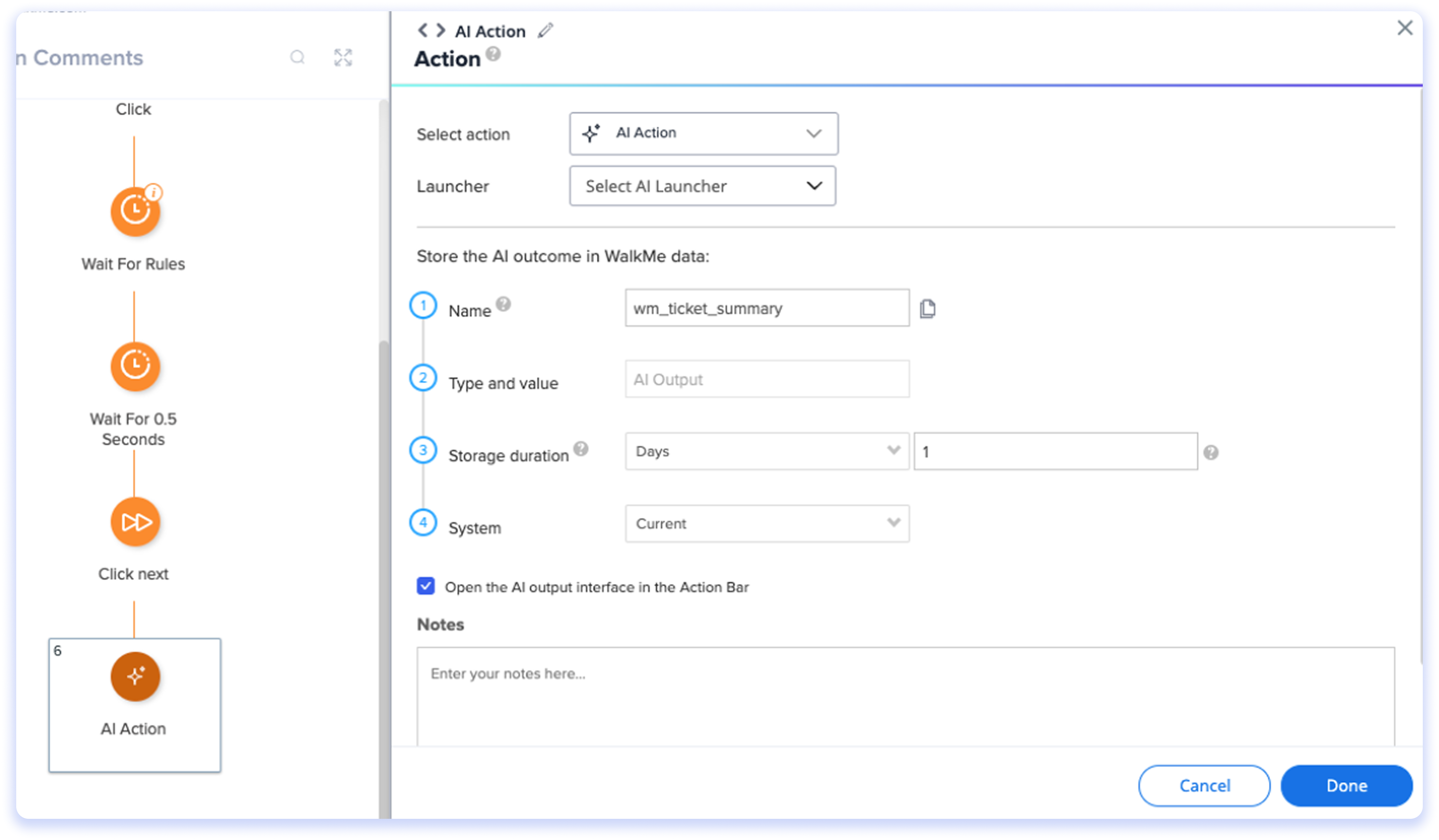This screenshot has height=840, width=1439.
Task: Copy the wm_ticket_summary name with copy icon
Action: (x=927, y=309)
